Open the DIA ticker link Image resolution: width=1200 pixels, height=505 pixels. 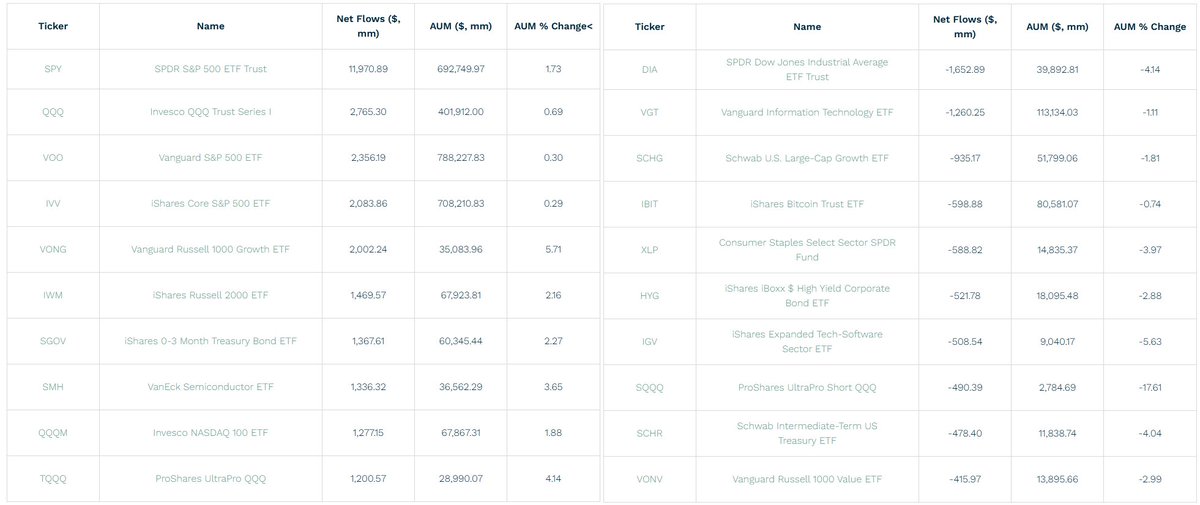coord(649,69)
